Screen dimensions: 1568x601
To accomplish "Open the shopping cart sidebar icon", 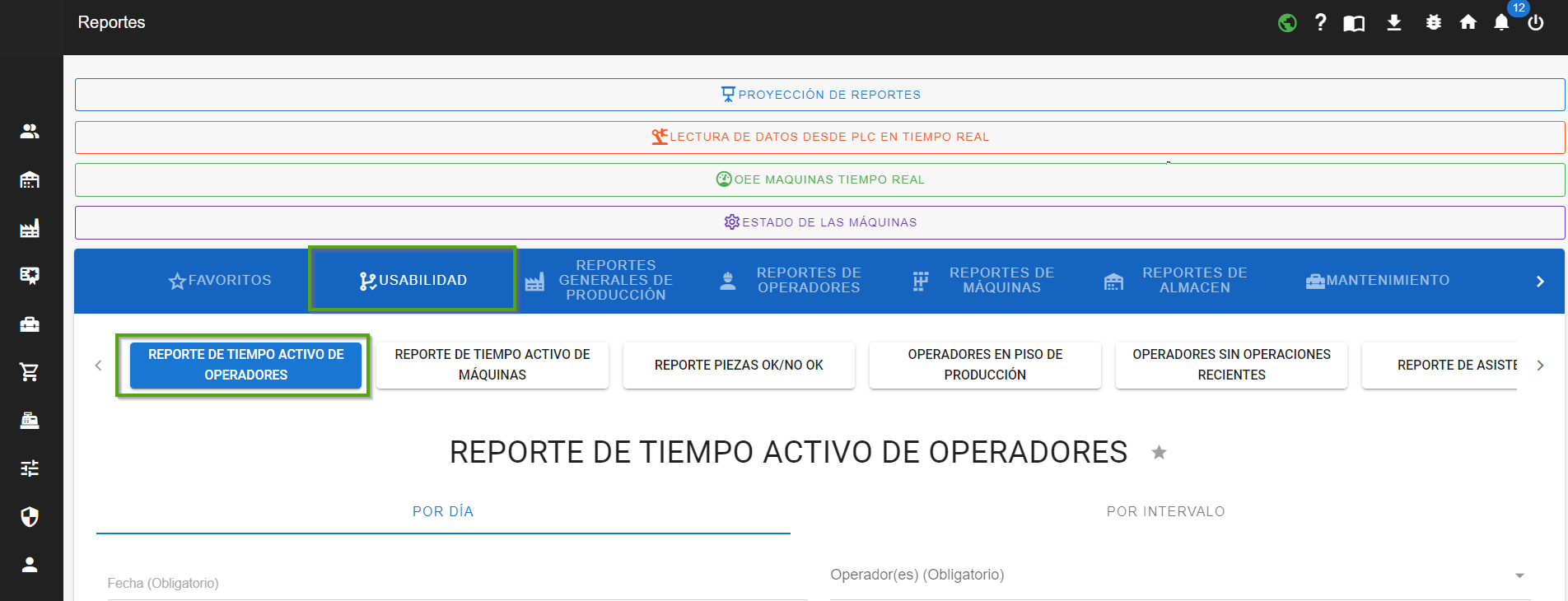I will click(x=30, y=372).
